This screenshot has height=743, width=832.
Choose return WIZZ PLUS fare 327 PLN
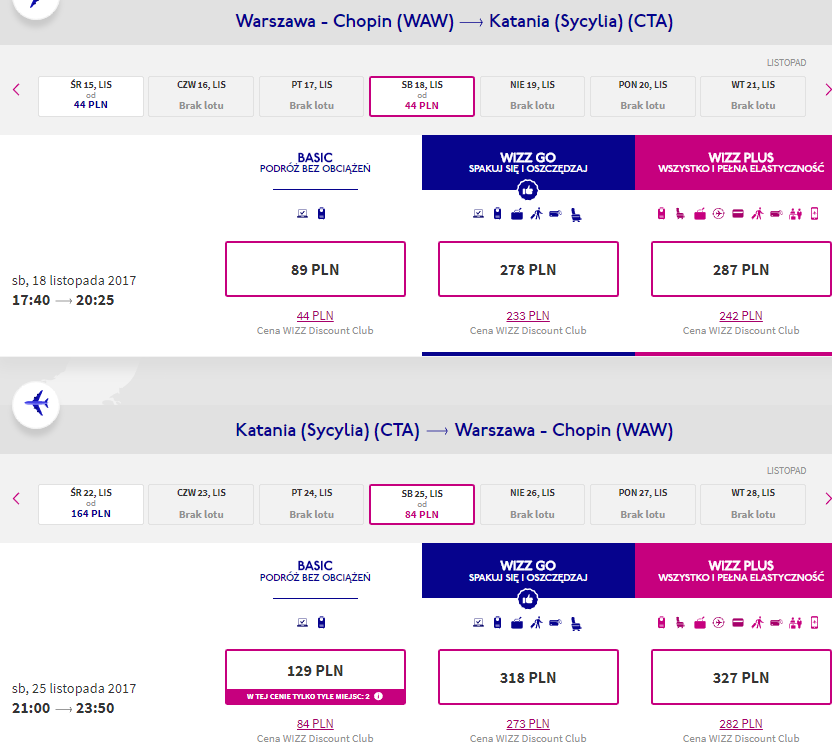(741, 677)
